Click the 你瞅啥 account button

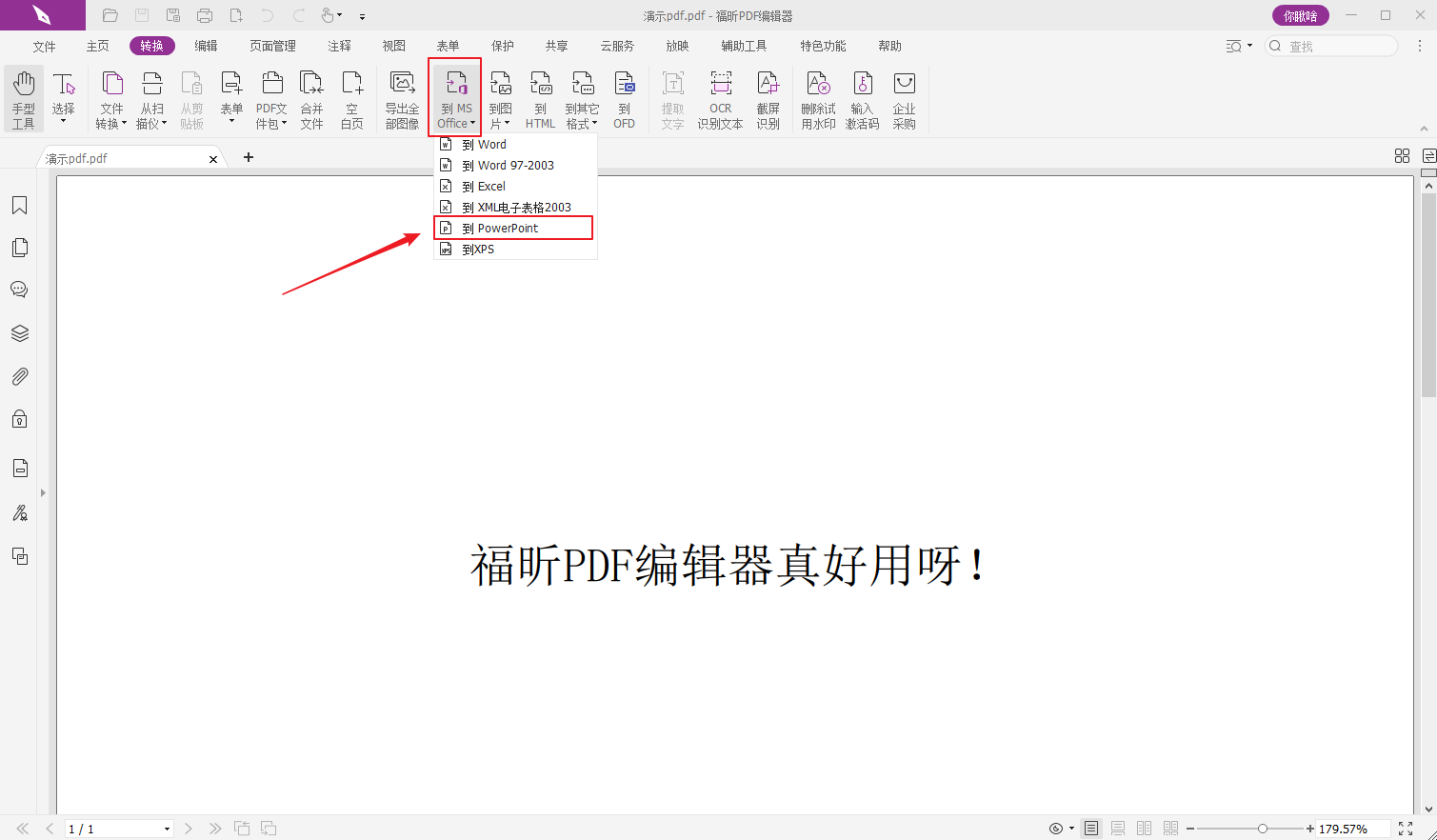pos(1300,15)
